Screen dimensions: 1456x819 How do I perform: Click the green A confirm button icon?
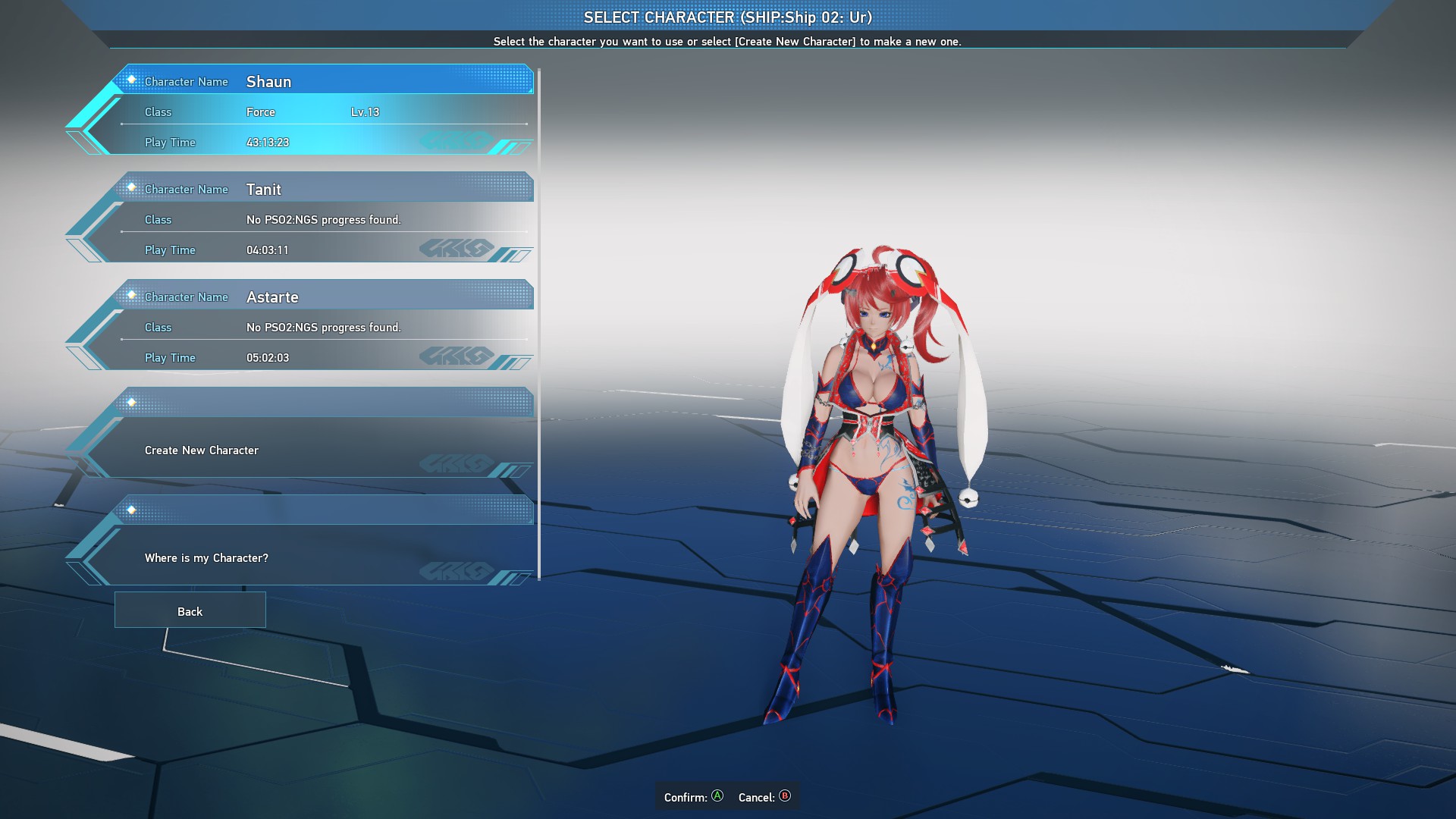coord(717,795)
